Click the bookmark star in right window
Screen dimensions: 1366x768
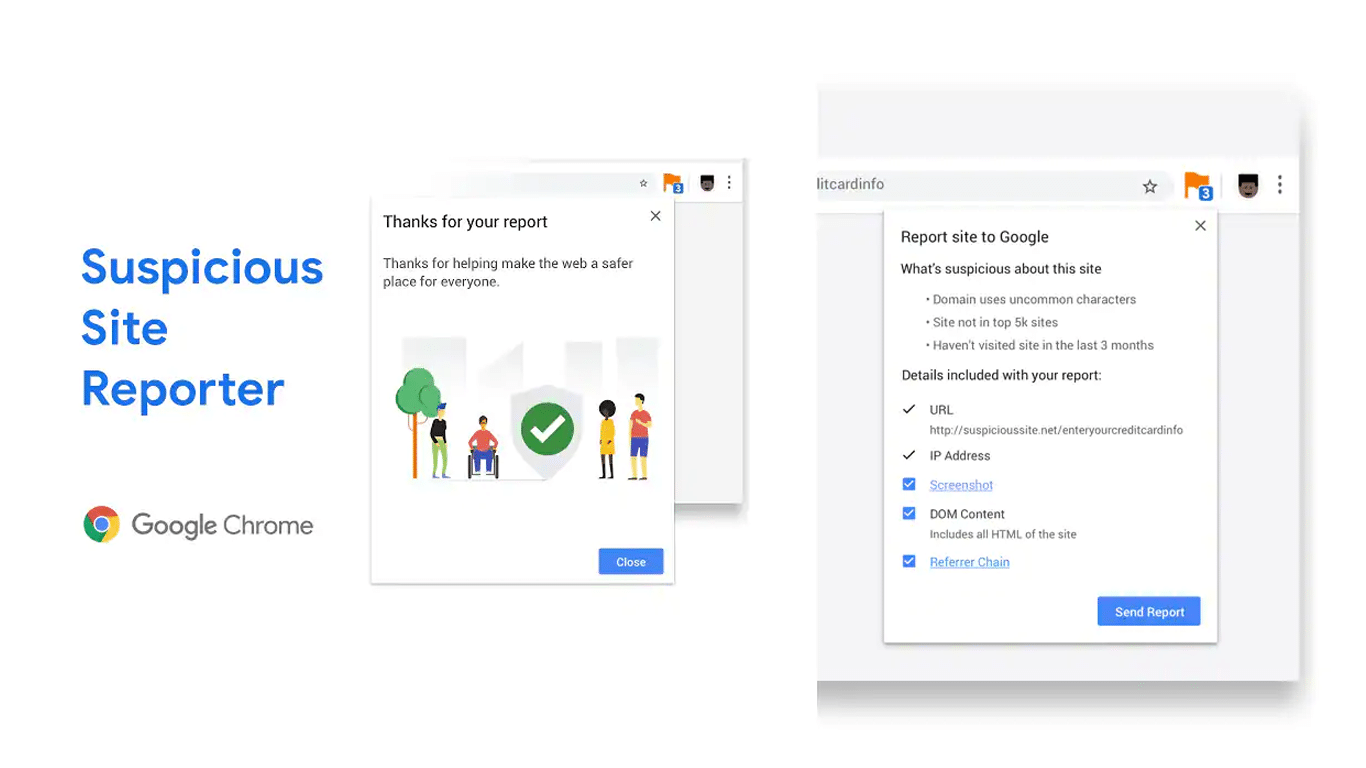(x=1150, y=186)
